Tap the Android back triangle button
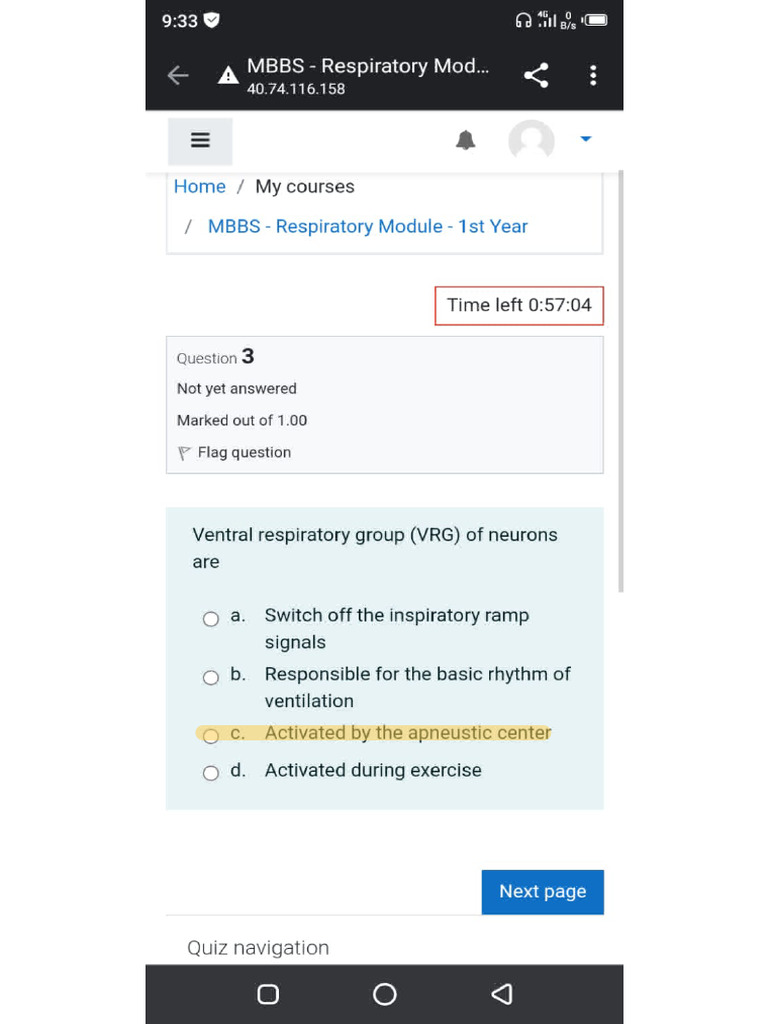Image resolution: width=768 pixels, height=1024 pixels. (x=502, y=994)
